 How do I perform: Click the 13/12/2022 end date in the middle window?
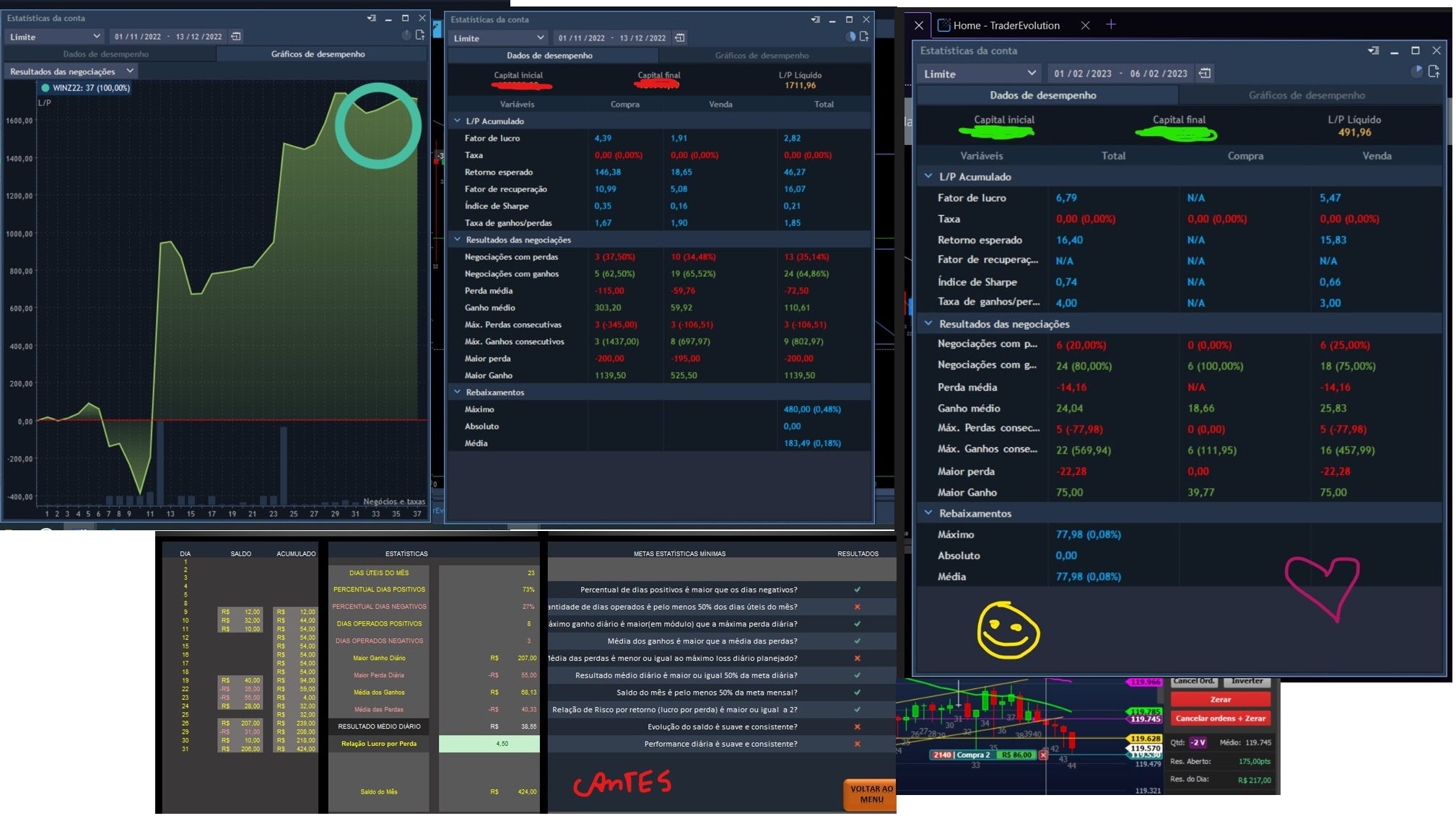[642, 38]
